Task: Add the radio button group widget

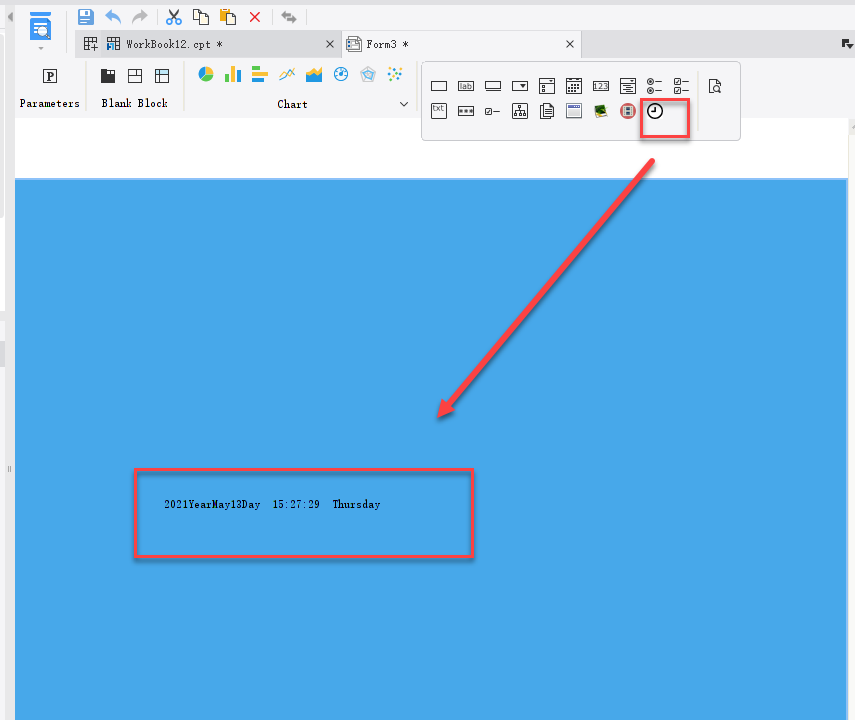Action: (655, 86)
